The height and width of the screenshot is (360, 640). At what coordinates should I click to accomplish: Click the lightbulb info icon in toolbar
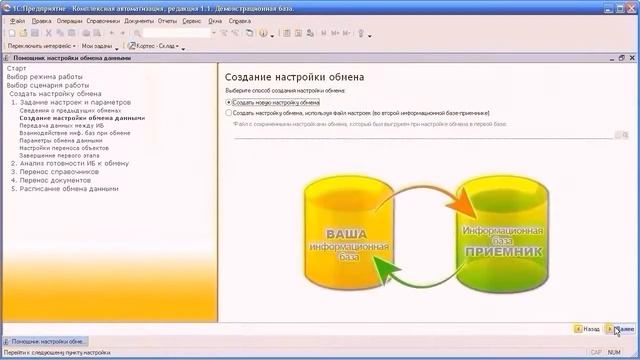click(x=361, y=33)
